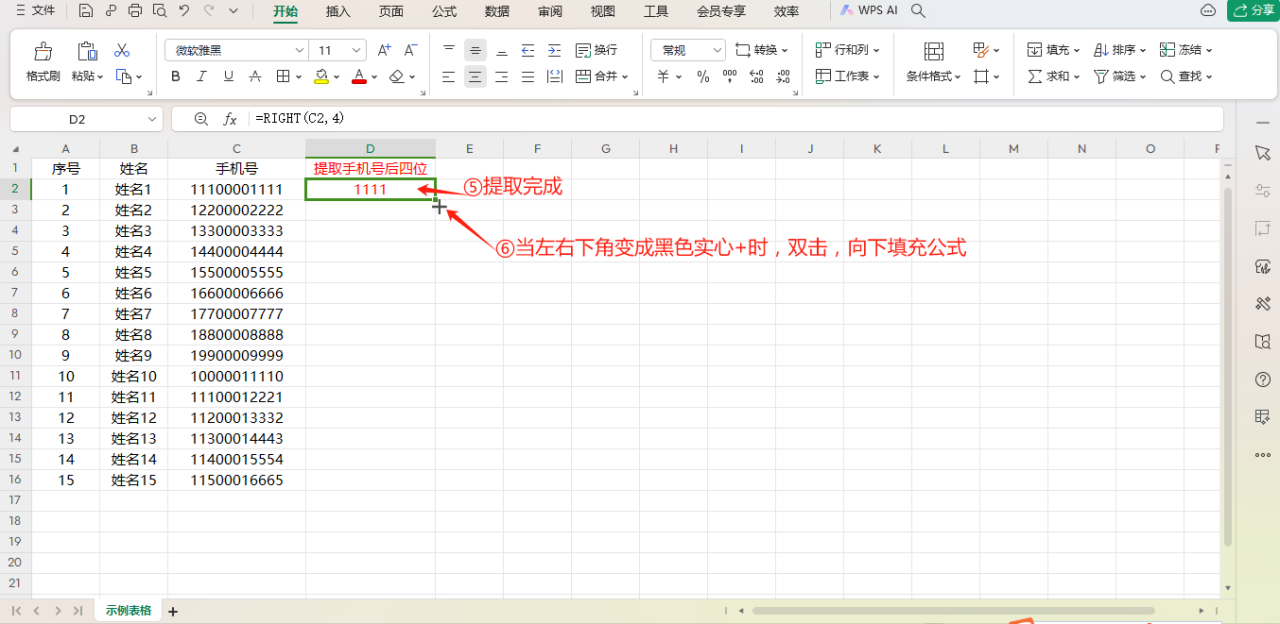The height and width of the screenshot is (624, 1280).
Task: Switch to the 视图 View tab
Action: (603, 11)
